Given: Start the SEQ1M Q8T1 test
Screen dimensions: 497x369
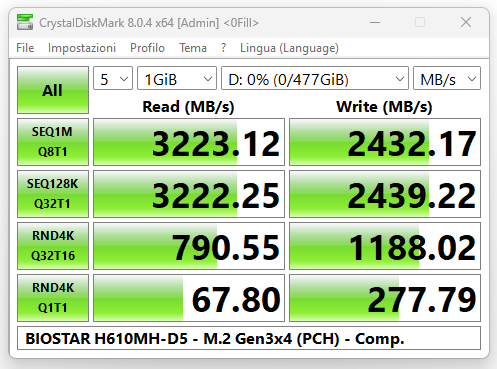Looking at the screenshot, I should [x=53, y=142].
